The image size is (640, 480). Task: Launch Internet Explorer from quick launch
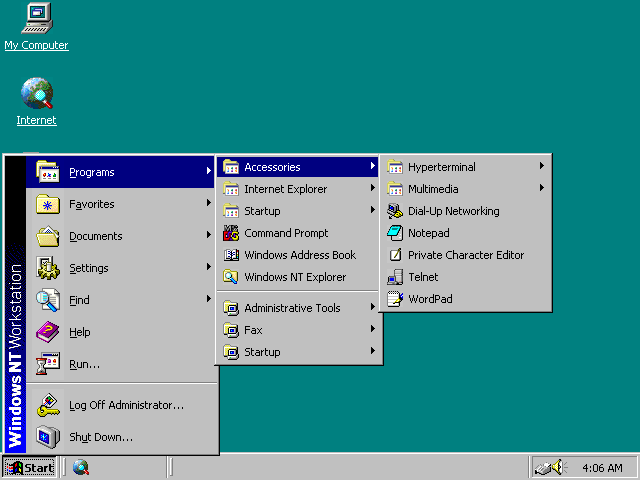pos(81,467)
